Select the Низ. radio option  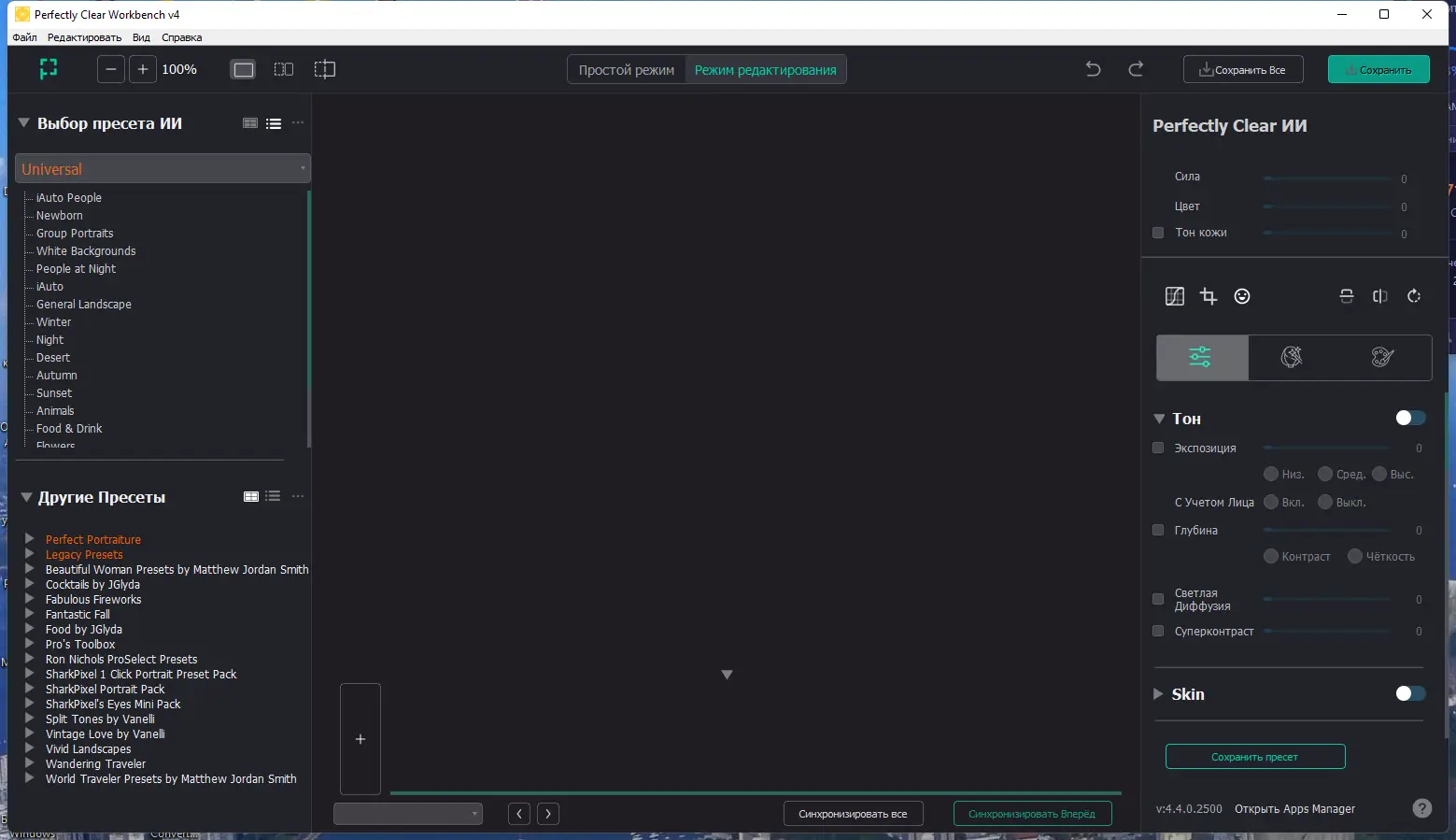pos(1271,474)
